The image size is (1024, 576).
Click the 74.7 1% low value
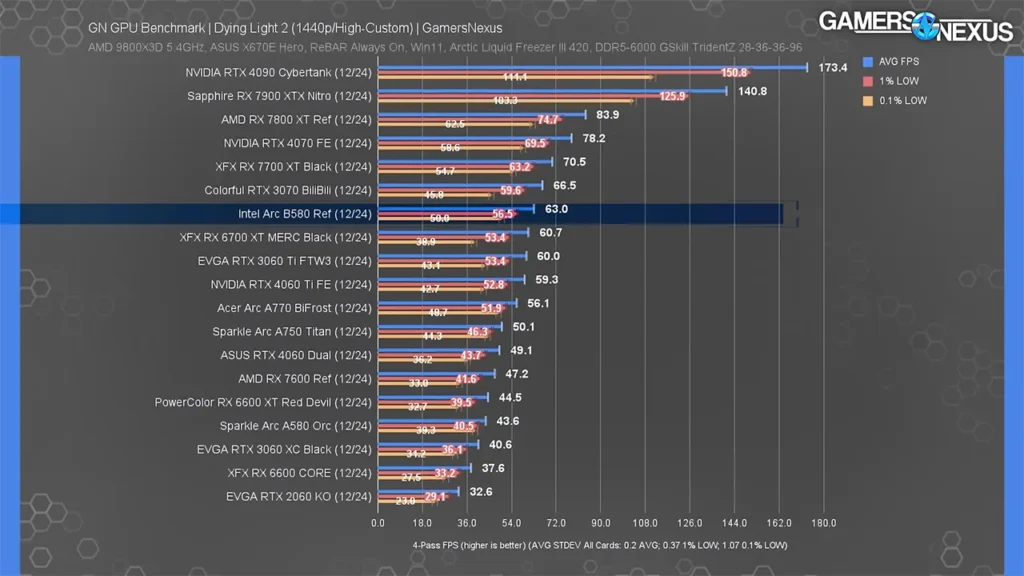pyautogui.click(x=548, y=120)
